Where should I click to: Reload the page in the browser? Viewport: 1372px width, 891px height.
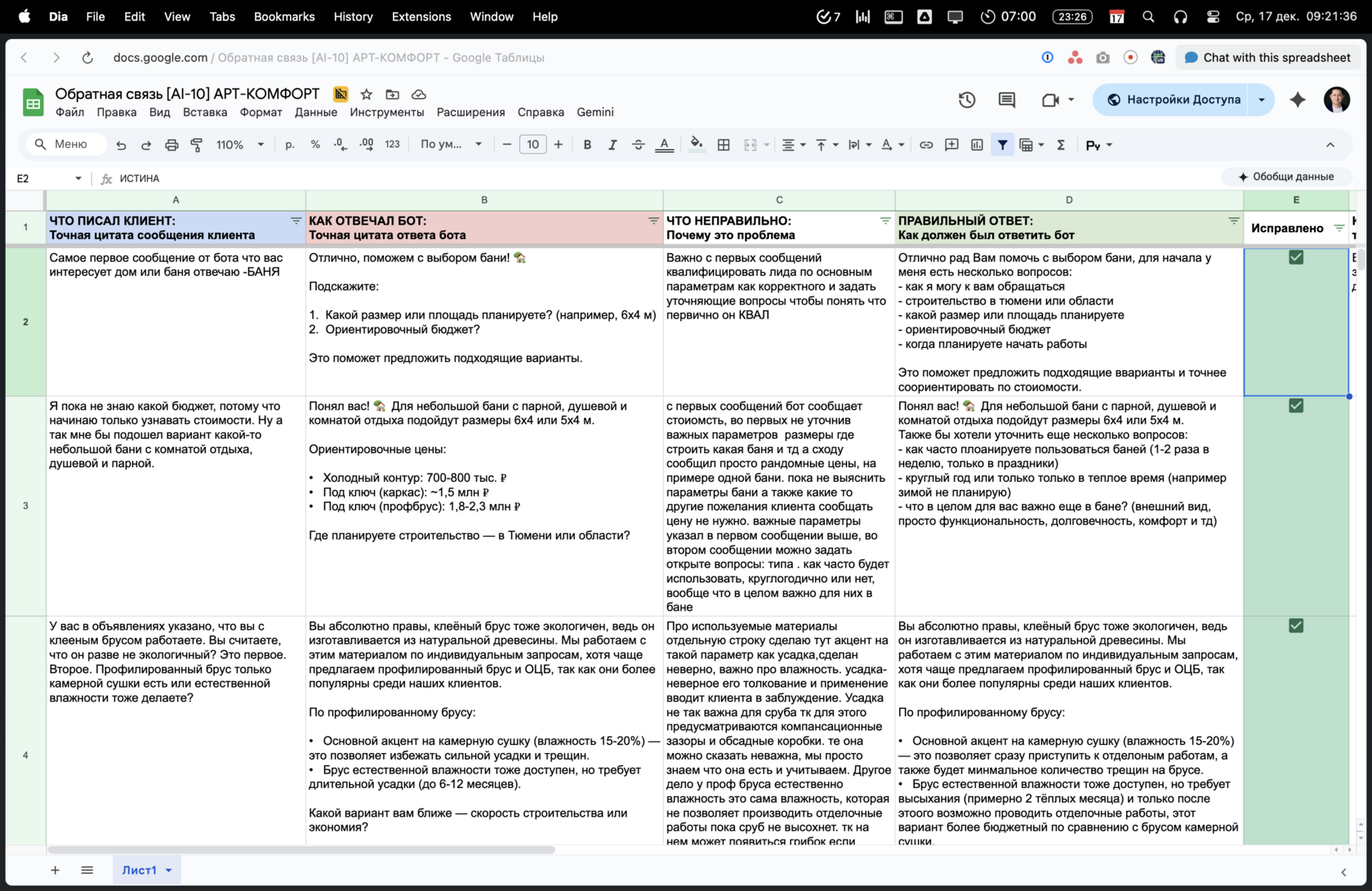87,58
